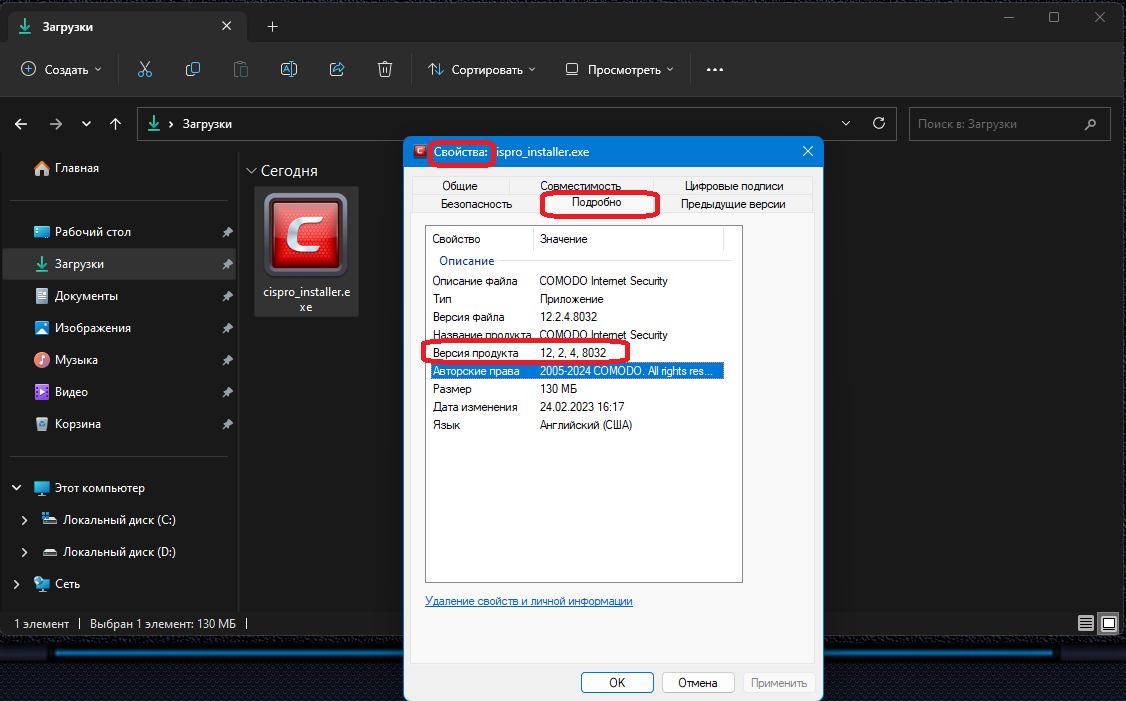The height and width of the screenshot is (701, 1126).
Task: Click the Paste clipboard icon
Action: (241, 69)
